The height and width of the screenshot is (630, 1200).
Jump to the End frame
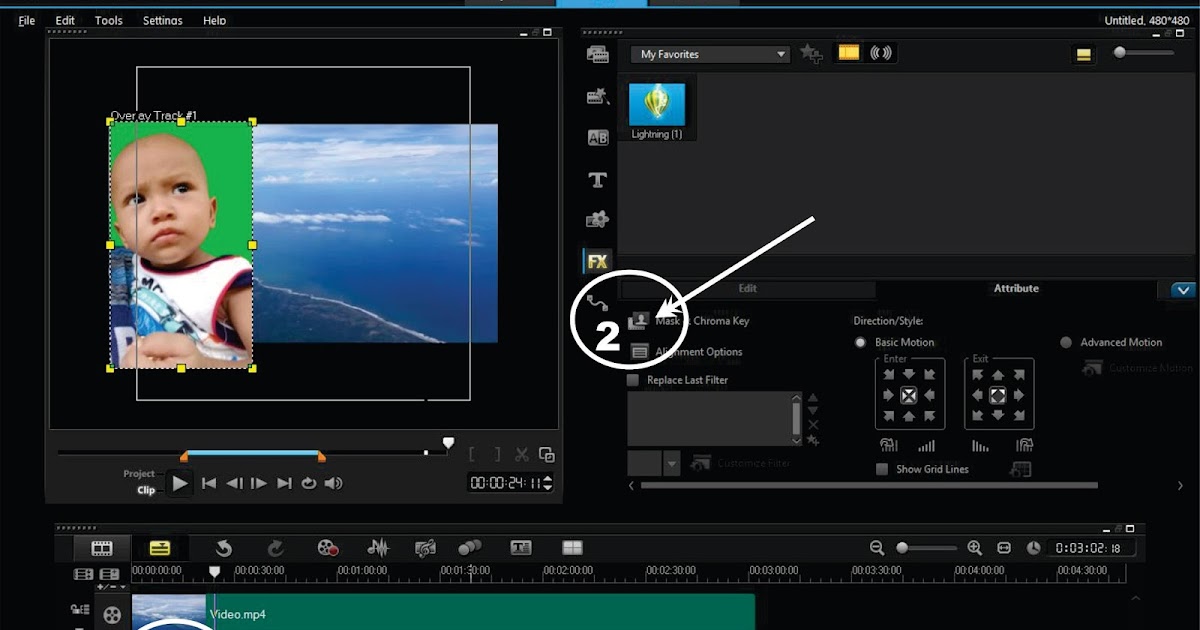[x=284, y=483]
